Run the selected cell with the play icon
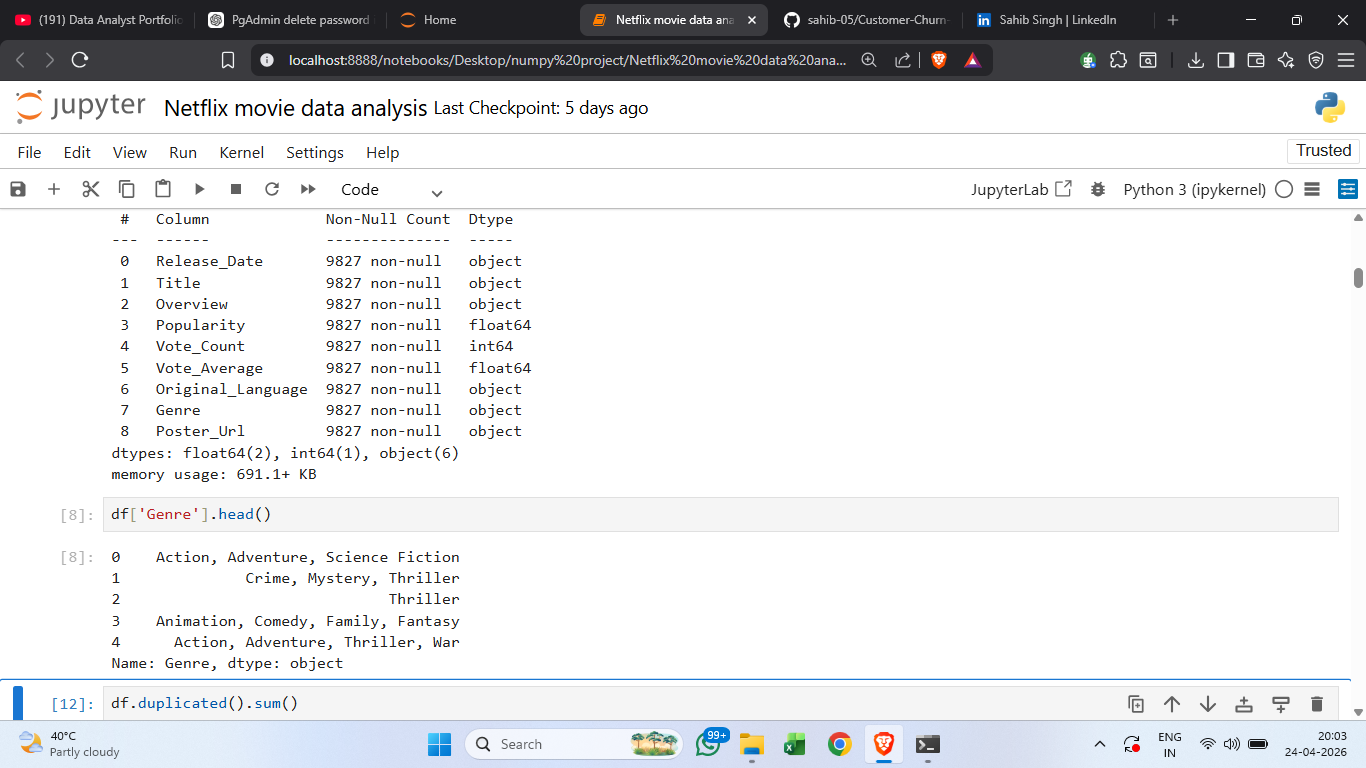Screen dimensions: 1366x768 [x=199, y=189]
